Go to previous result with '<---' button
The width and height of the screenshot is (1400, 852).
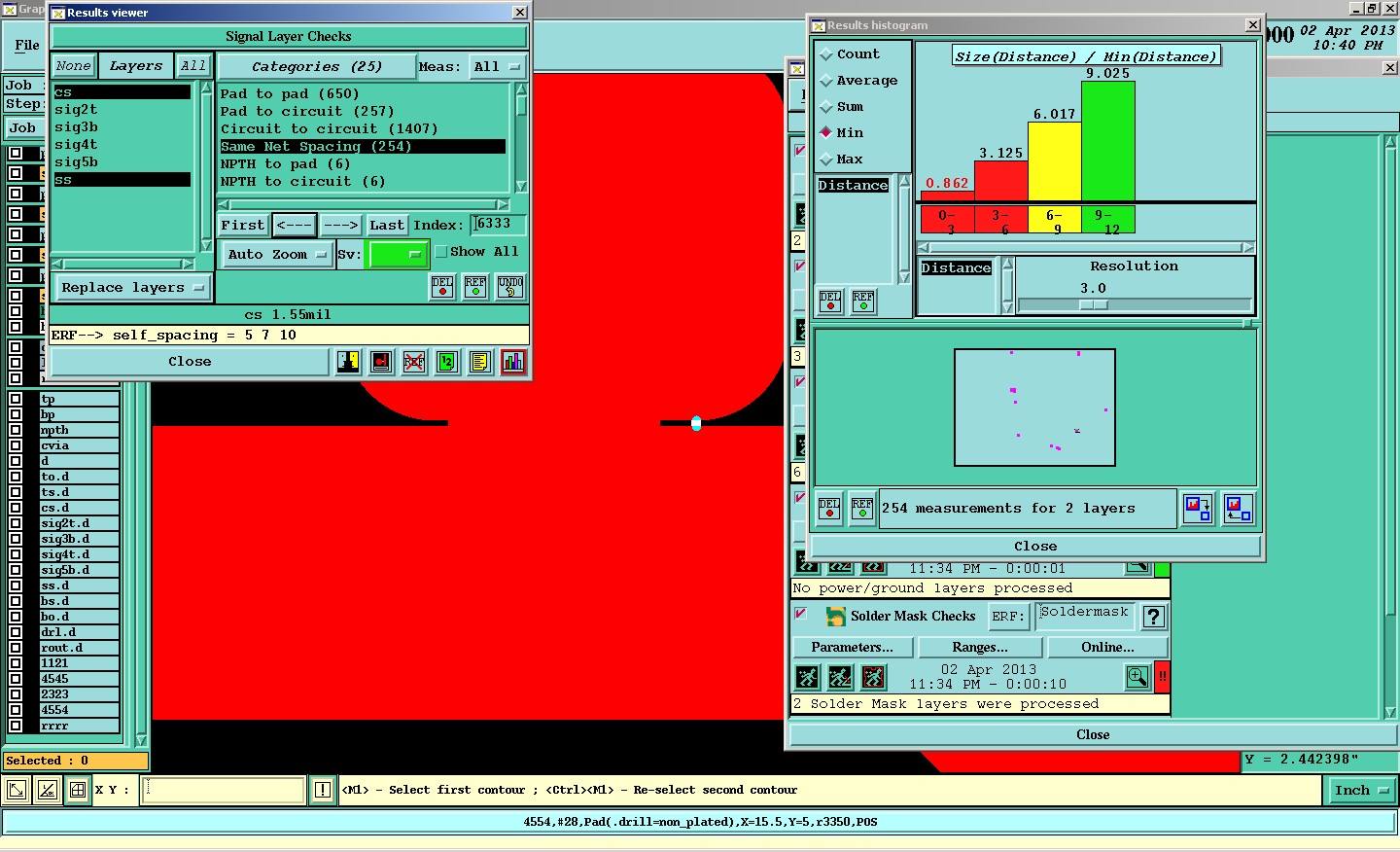tap(295, 226)
